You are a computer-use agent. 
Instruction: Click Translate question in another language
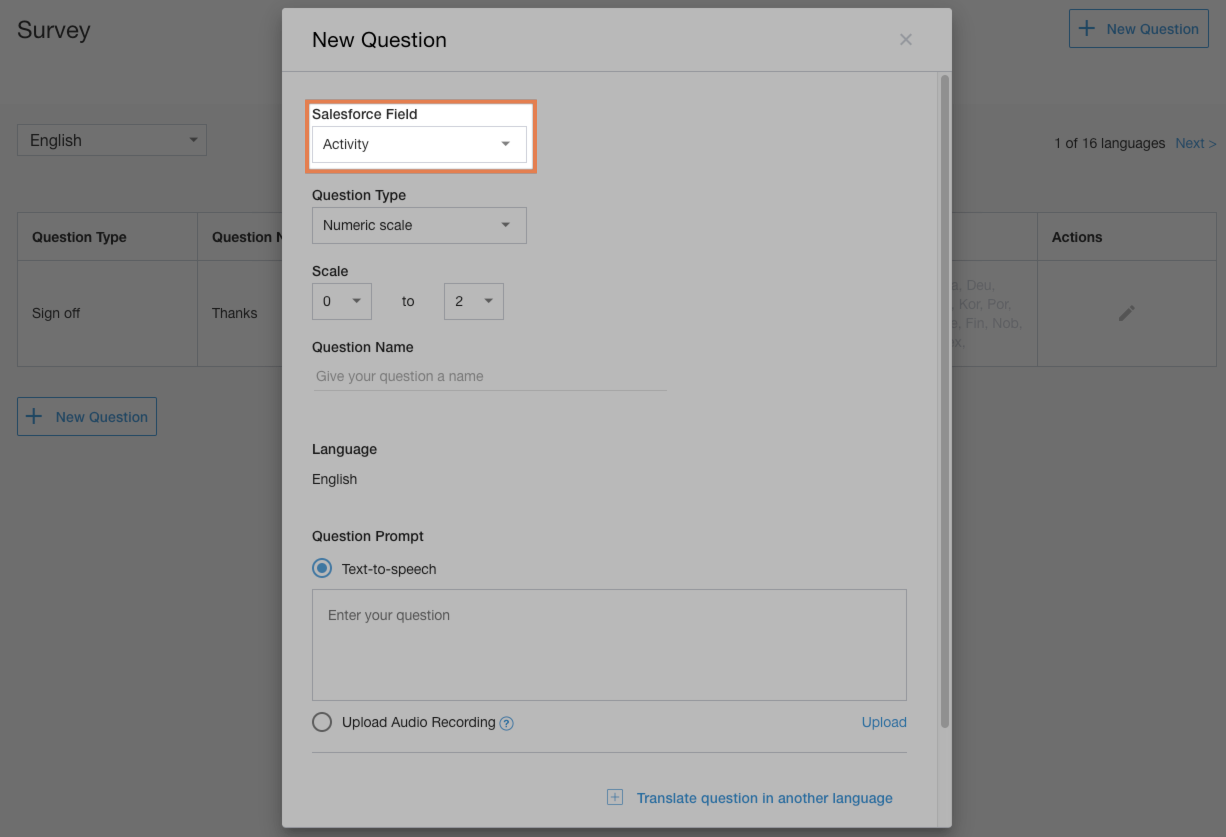click(x=764, y=798)
